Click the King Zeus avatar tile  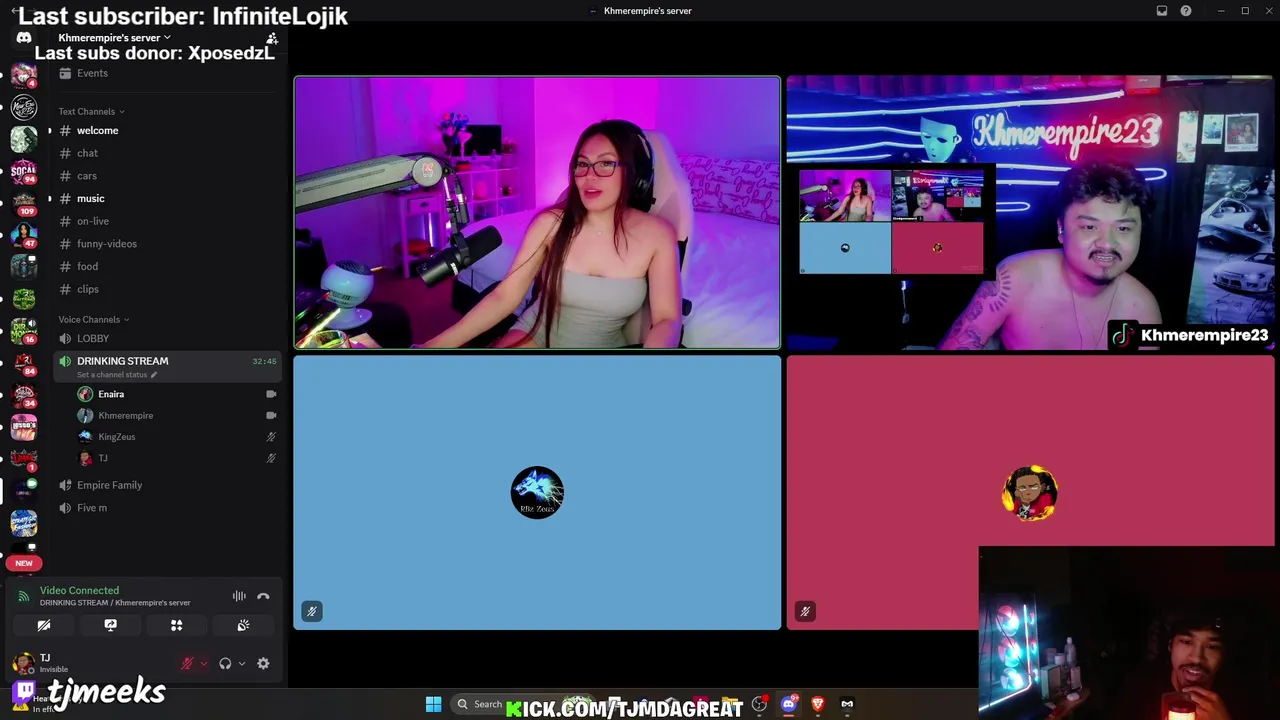[x=537, y=493]
